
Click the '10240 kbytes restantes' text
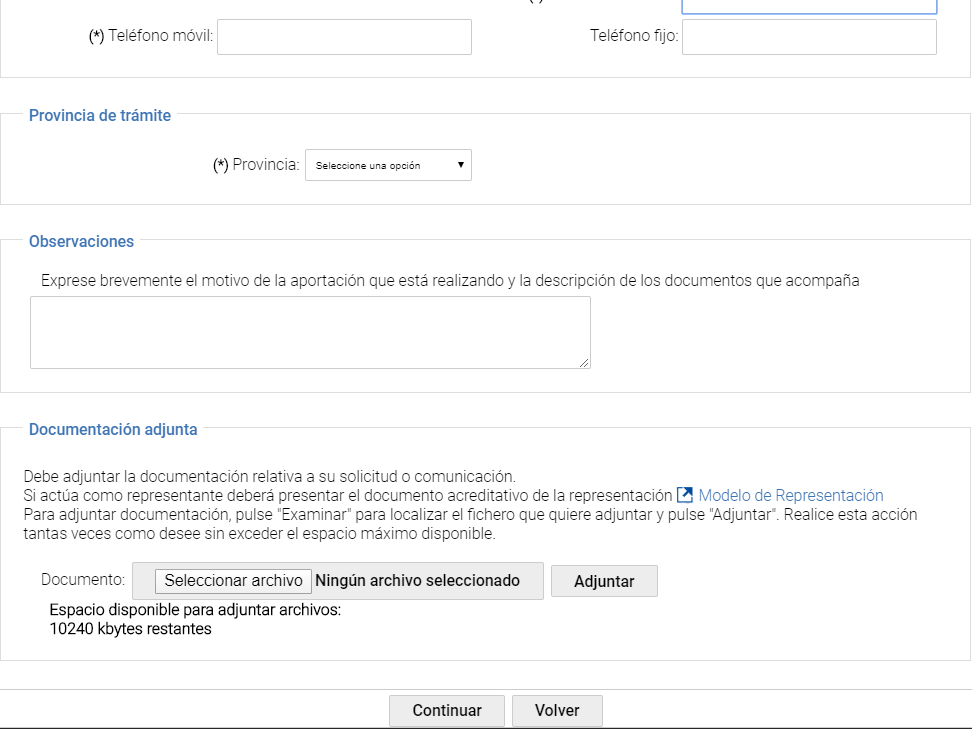[x=130, y=629]
